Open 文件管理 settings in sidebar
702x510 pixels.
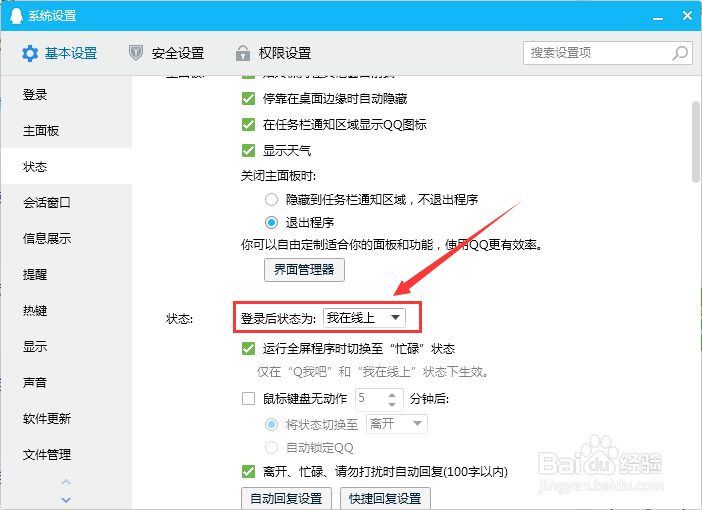[66, 454]
